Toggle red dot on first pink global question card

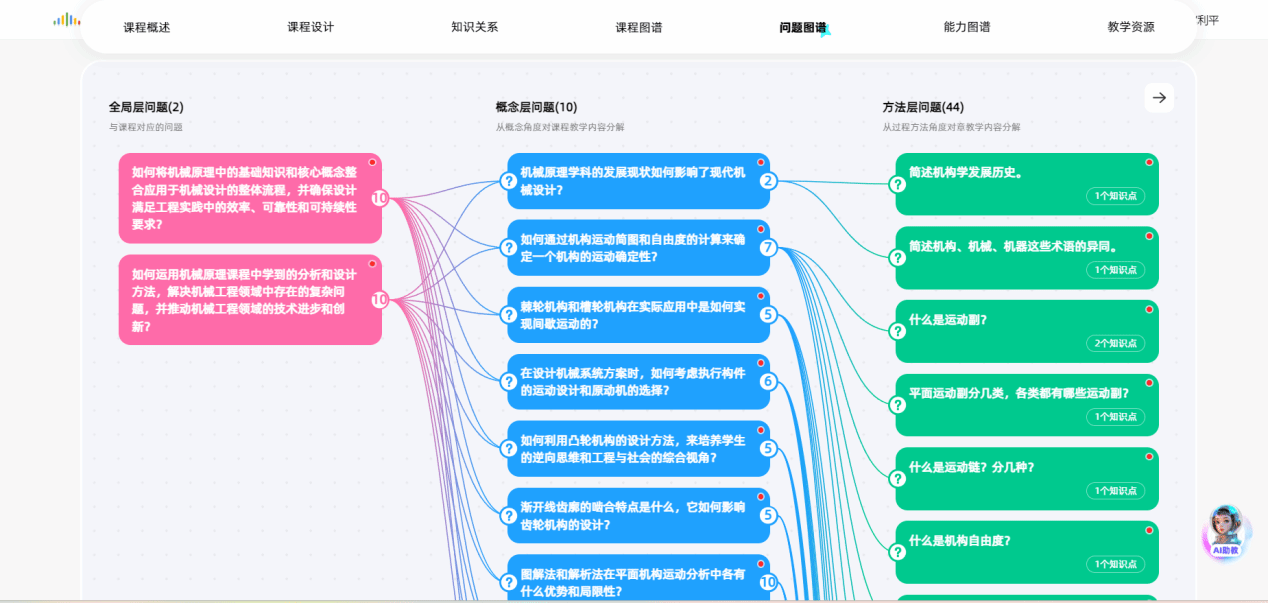(372, 162)
